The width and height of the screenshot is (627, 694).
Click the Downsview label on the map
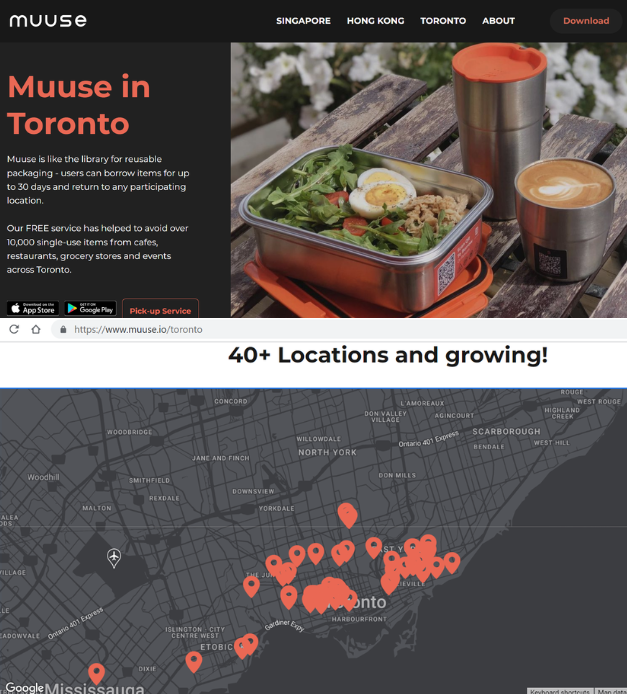coord(253,491)
